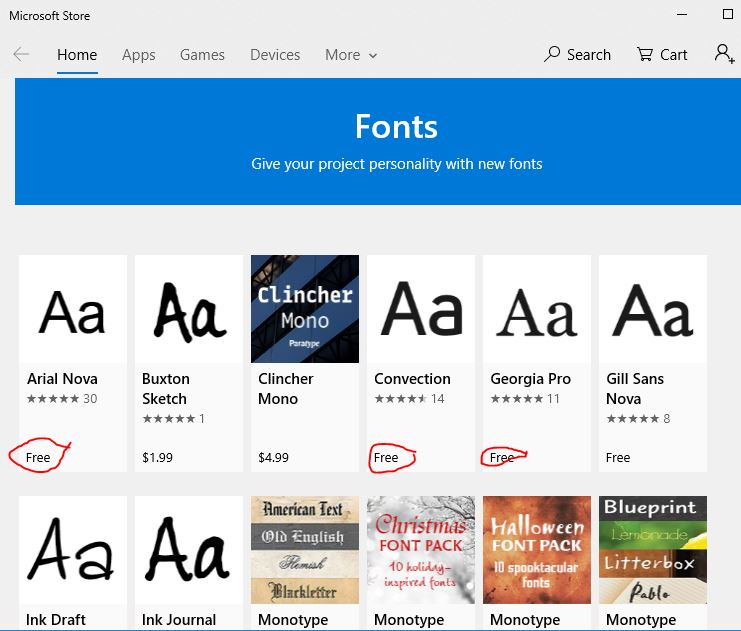This screenshot has width=741, height=631.
Task: Click the Buxton Sketch star rating 1
Action: (173, 419)
